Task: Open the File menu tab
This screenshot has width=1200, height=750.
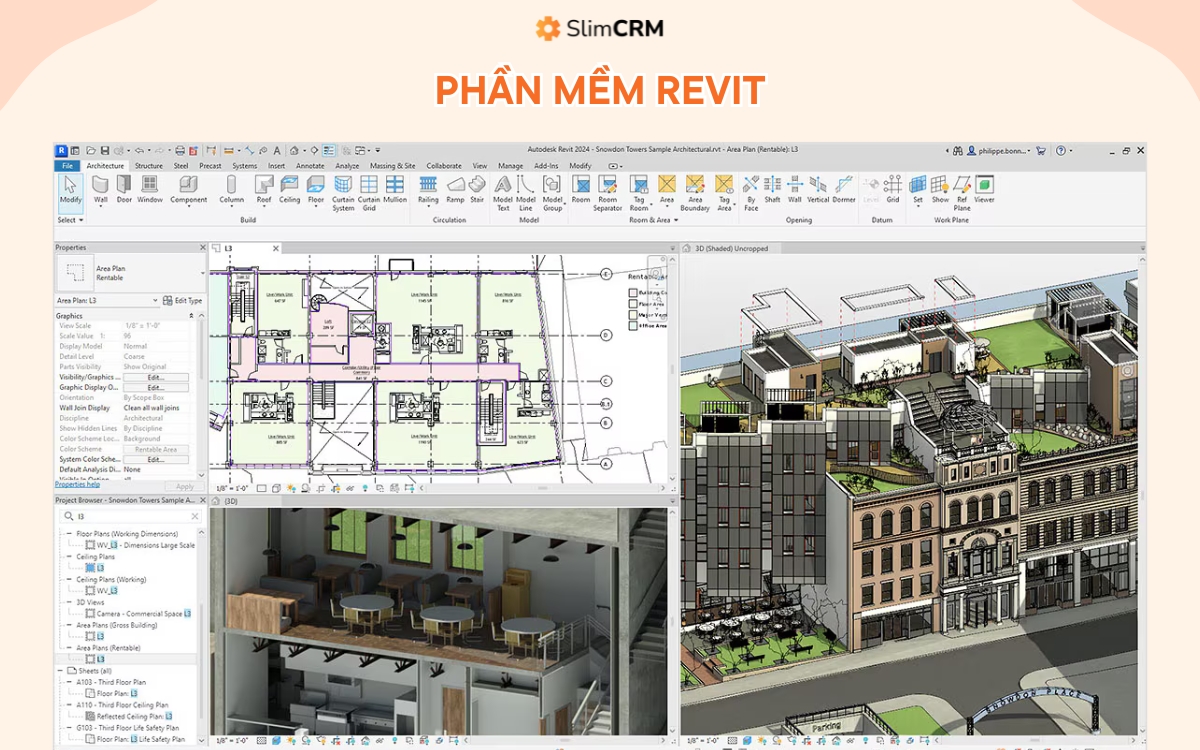Action: 67,166
